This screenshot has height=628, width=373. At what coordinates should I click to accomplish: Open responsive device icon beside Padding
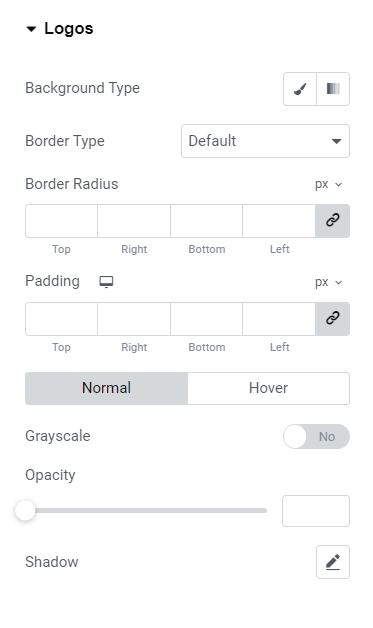(106, 282)
